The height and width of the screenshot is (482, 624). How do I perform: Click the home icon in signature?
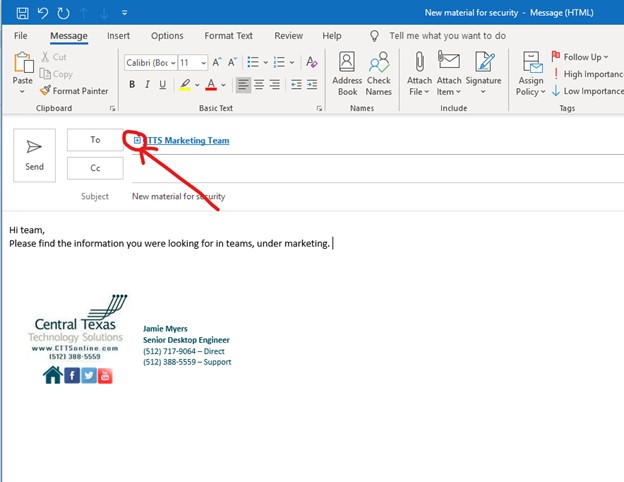(x=53, y=375)
